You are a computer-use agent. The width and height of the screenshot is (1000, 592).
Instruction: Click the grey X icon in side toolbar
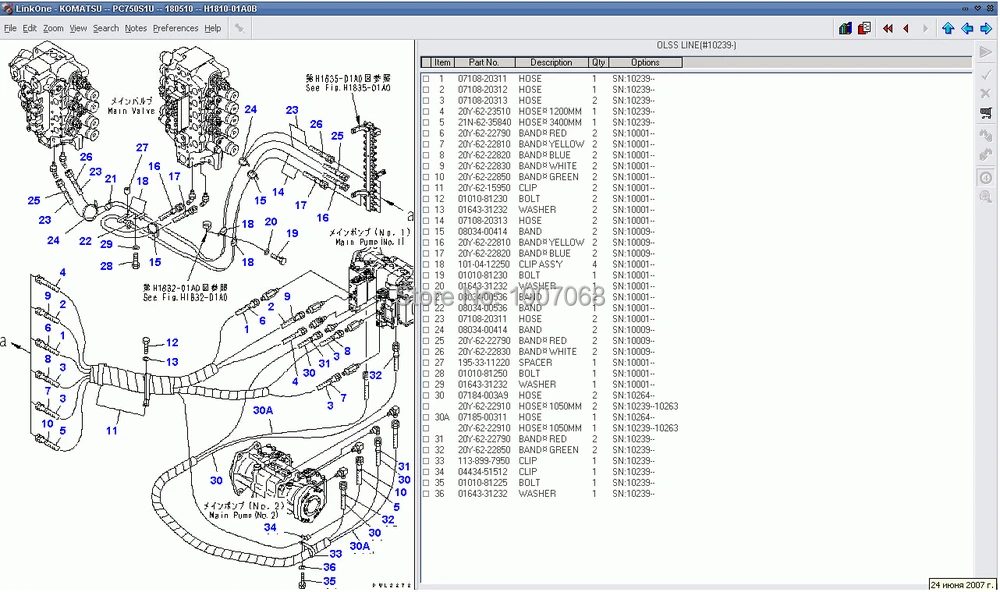click(x=986, y=93)
